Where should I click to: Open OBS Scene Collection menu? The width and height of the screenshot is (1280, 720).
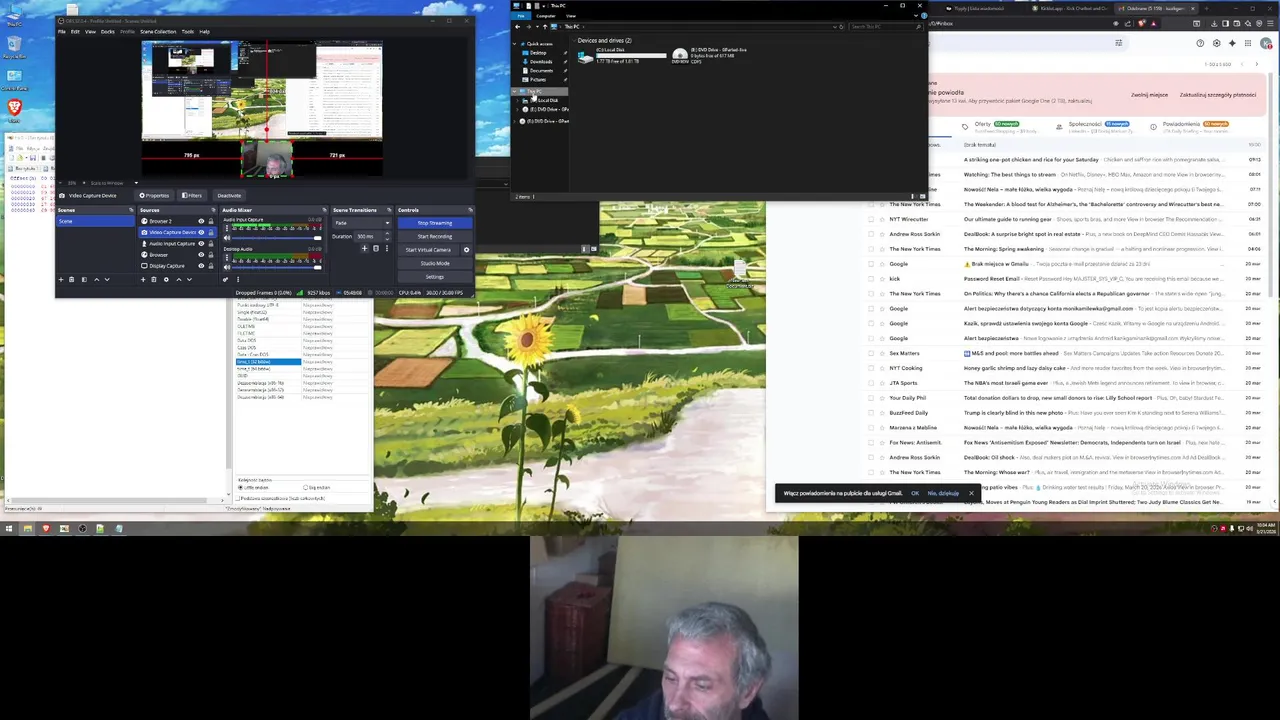tap(158, 31)
